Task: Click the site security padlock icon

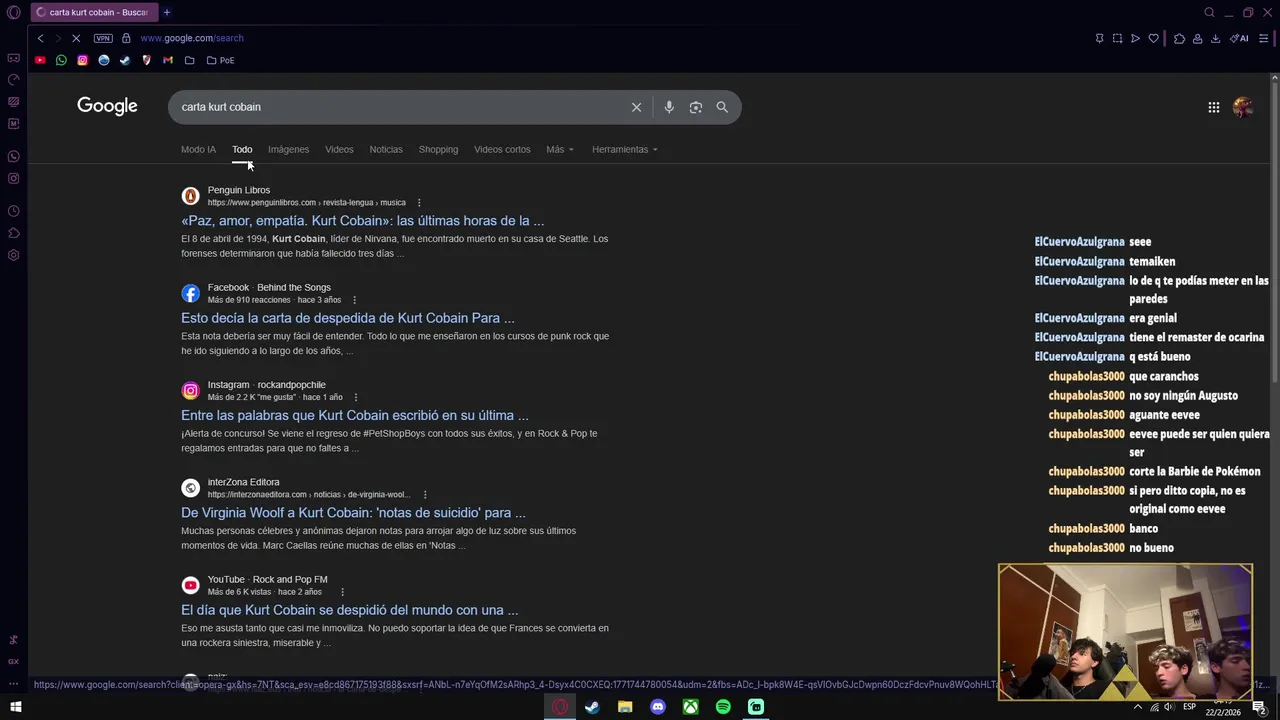Action: point(126,38)
